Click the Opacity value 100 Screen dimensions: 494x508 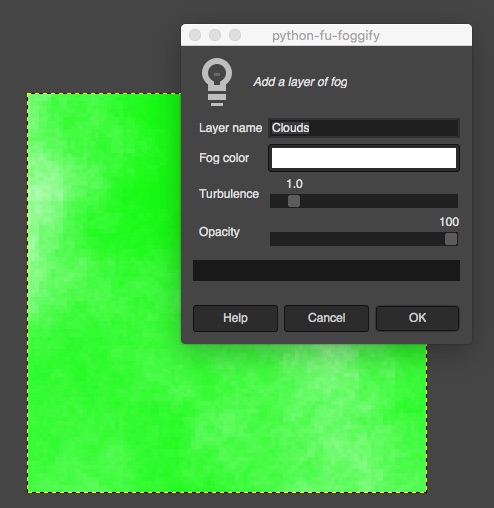[449, 222]
